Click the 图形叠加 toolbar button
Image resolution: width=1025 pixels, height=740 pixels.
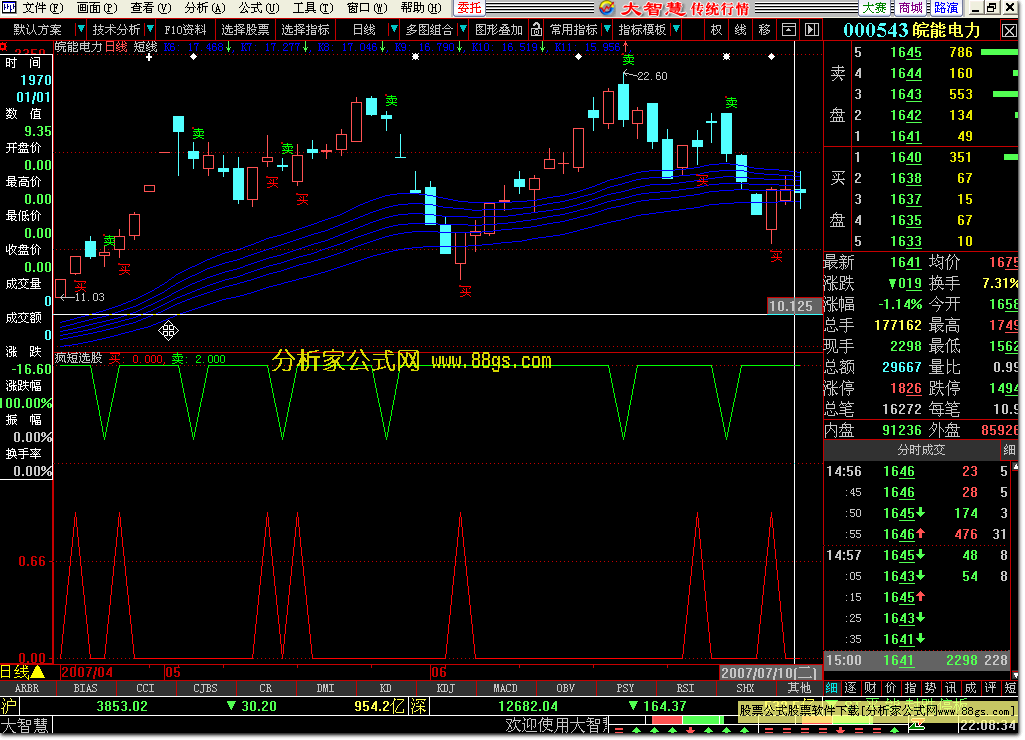coord(499,29)
